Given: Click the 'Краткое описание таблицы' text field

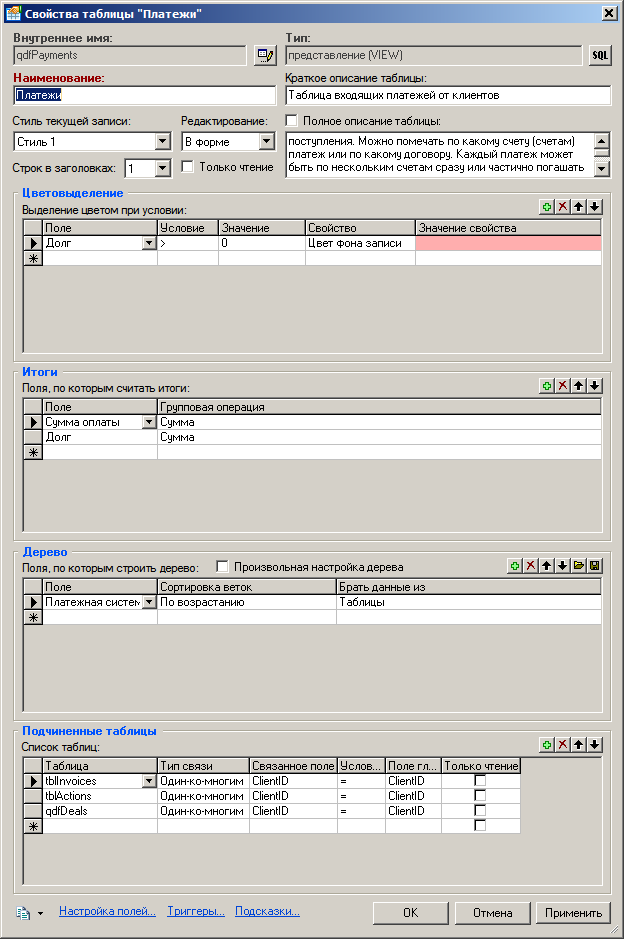Looking at the screenshot, I should click(x=447, y=96).
